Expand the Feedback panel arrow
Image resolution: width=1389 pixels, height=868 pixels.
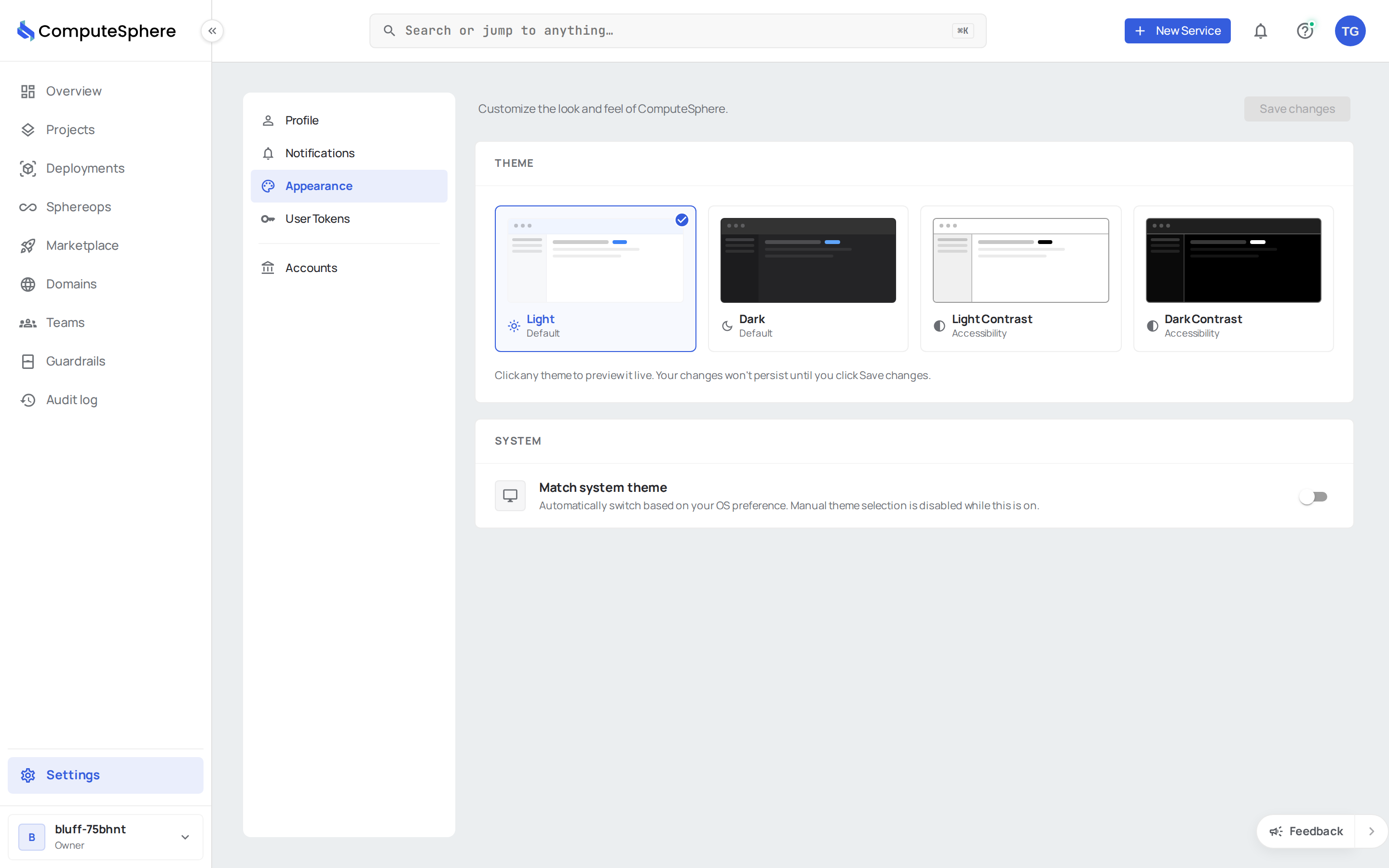tap(1371, 831)
